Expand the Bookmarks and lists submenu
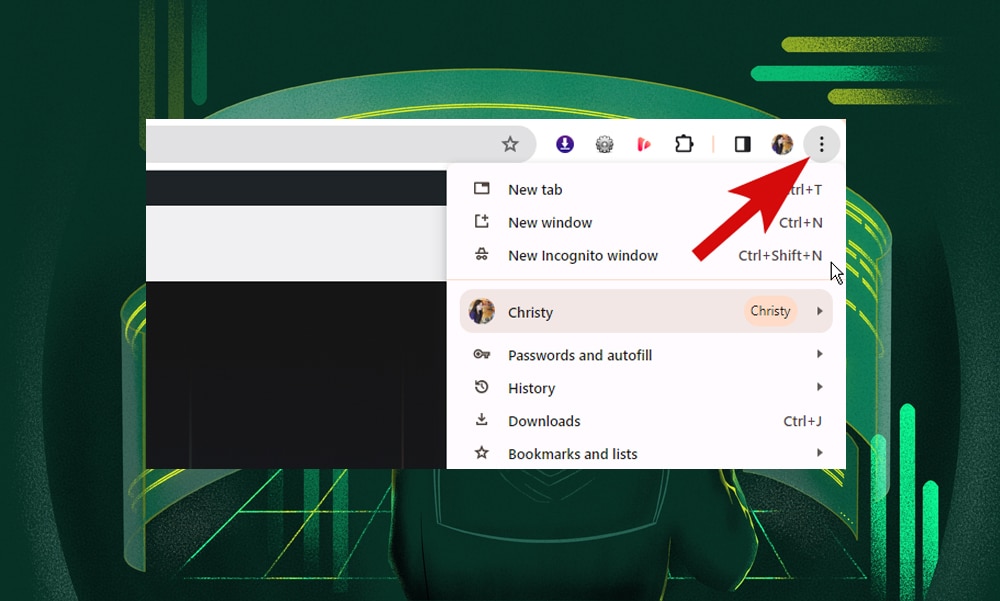Viewport: 1000px width, 601px height. click(572, 453)
